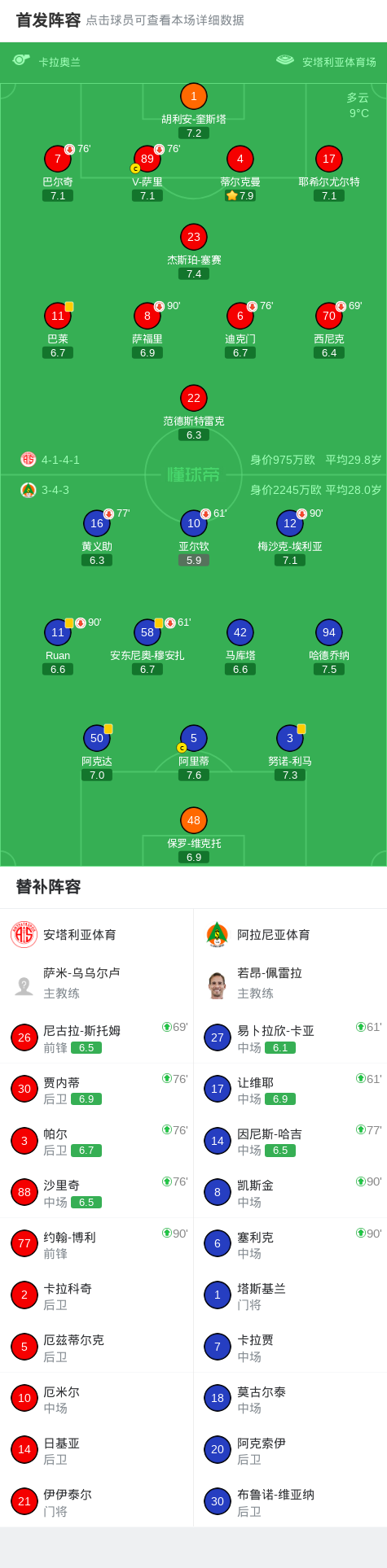Tap coach 萨米-乌乌尔卢 placeholder avatar
Image resolution: width=387 pixels, height=1568 pixels.
coord(24,985)
